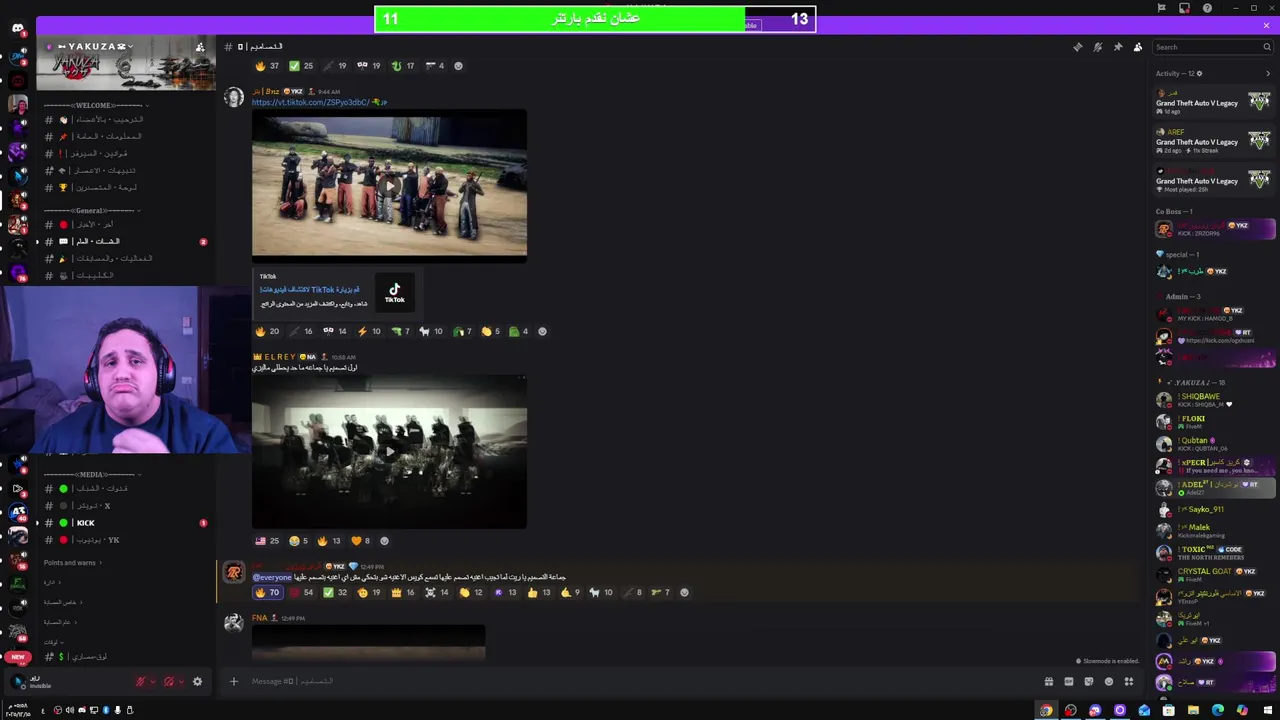Open file explorer folder in taskbar

click(x=1193, y=710)
